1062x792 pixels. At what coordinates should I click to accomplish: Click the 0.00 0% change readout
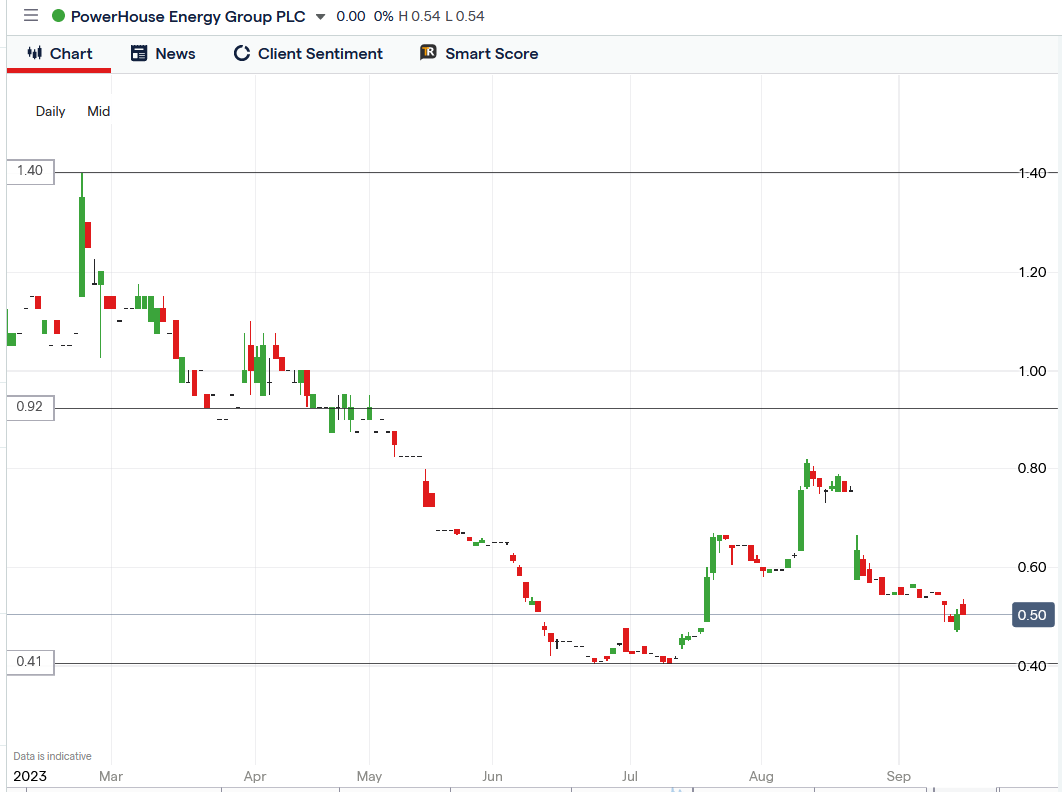tap(364, 16)
